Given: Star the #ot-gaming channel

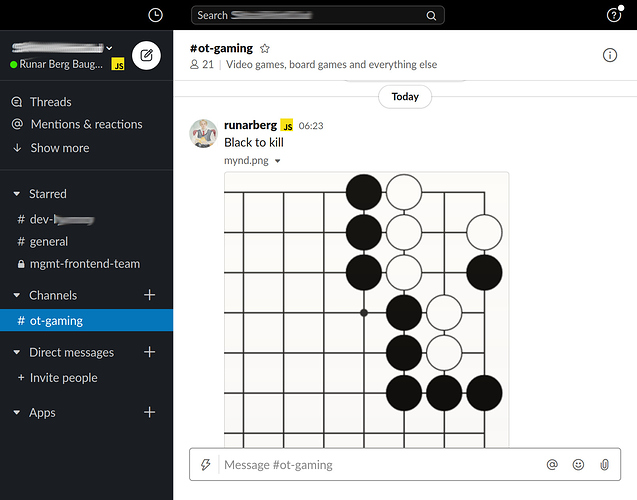Looking at the screenshot, I should tap(265, 48).
